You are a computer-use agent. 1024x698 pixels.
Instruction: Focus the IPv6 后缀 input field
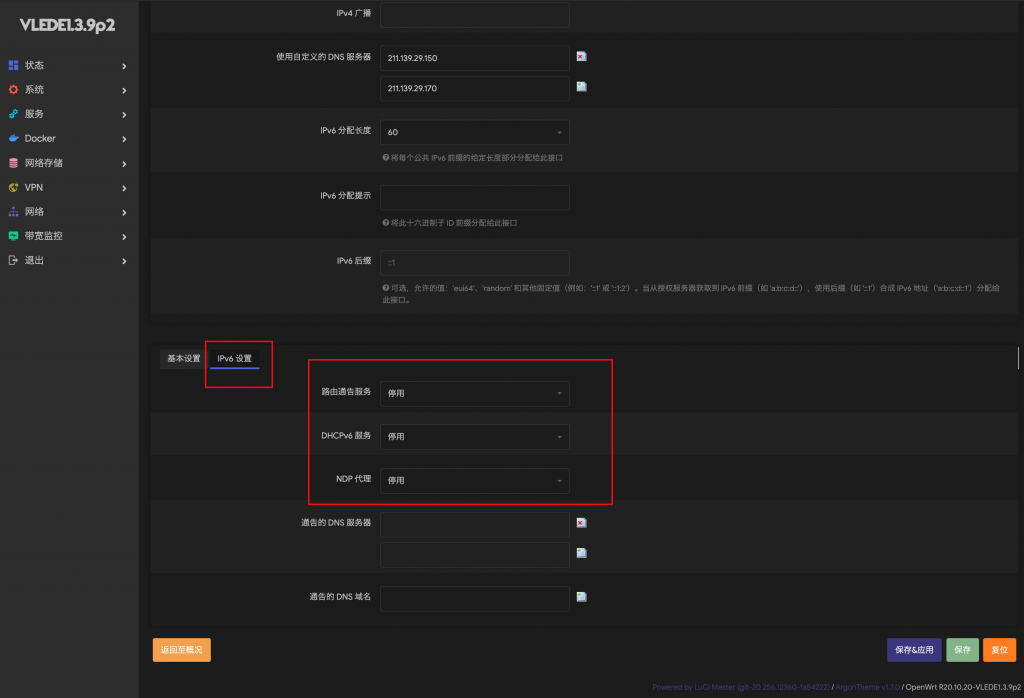click(475, 263)
